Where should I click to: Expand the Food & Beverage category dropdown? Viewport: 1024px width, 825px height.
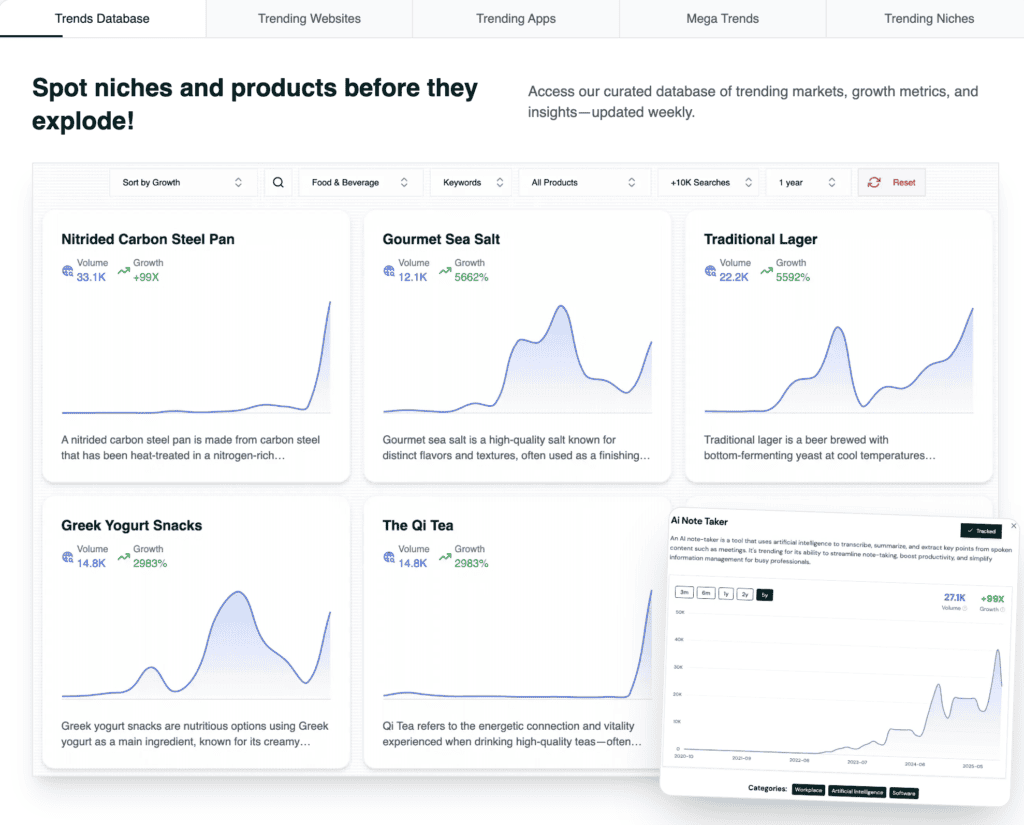359,183
